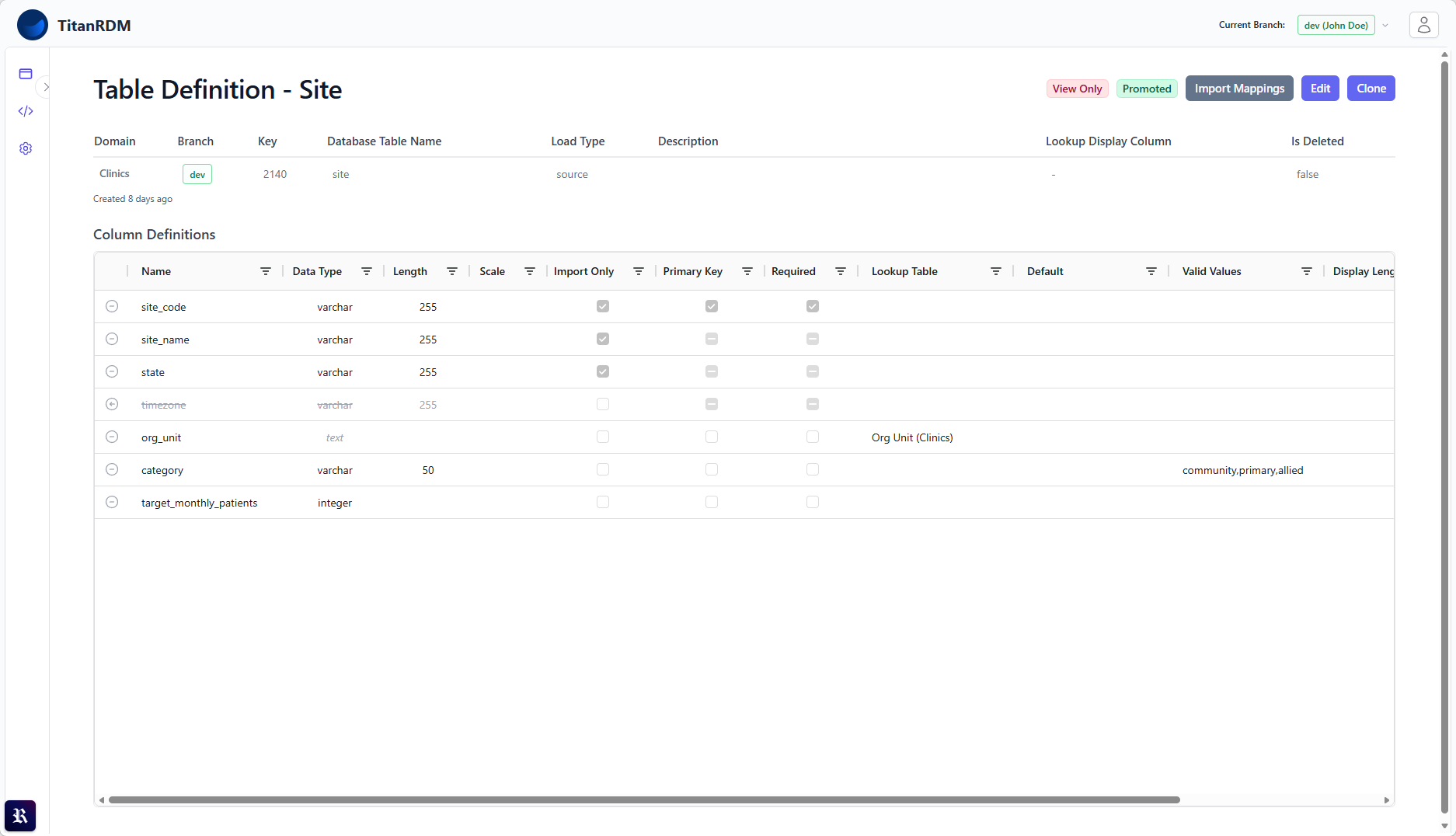Image resolution: width=1456 pixels, height=836 pixels.
Task: Click the row icon for org_unit
Action: point(112,437)
